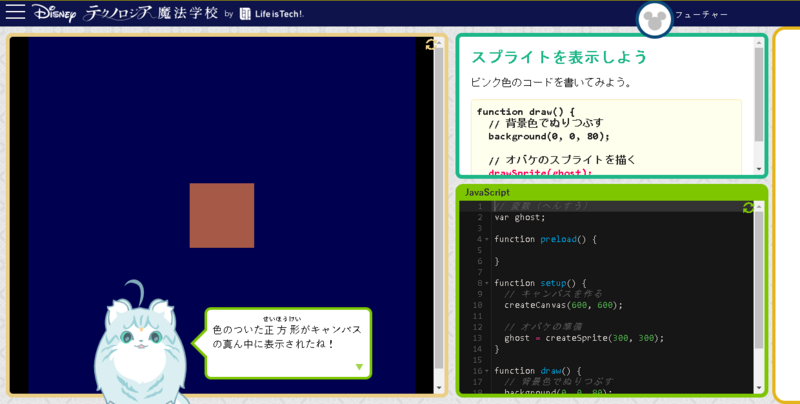
Task: Click the フューチャー user name
Action: coord(702,14)
